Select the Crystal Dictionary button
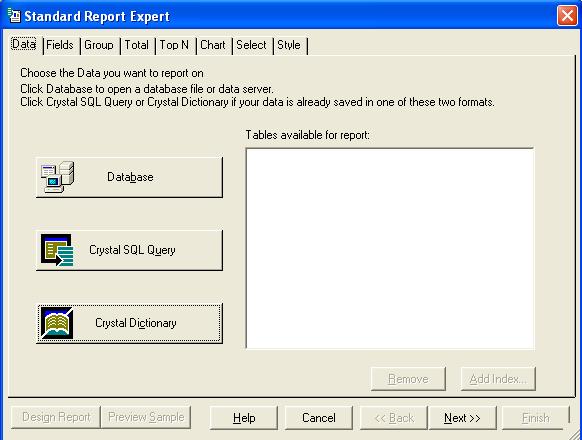This screenshot has width=582, height=440. pyautogui.click(x=129, y=323)
